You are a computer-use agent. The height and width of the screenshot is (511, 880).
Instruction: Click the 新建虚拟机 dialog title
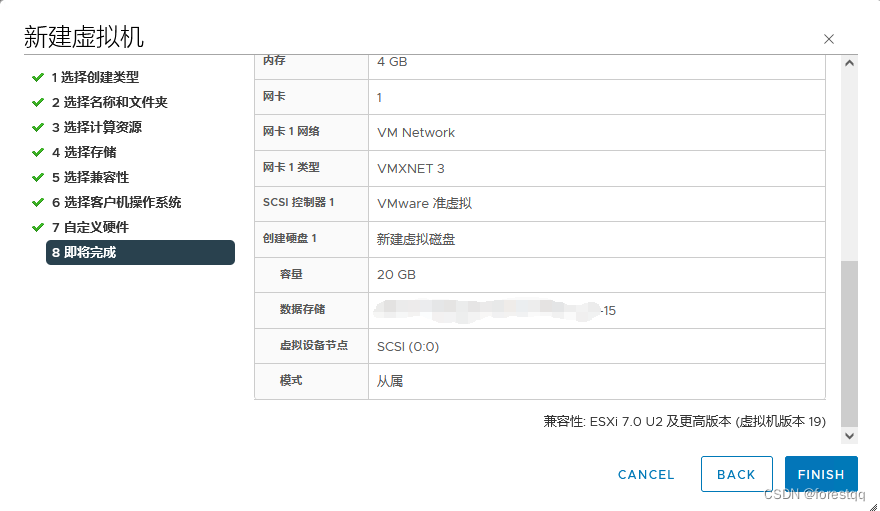point(84,37)
